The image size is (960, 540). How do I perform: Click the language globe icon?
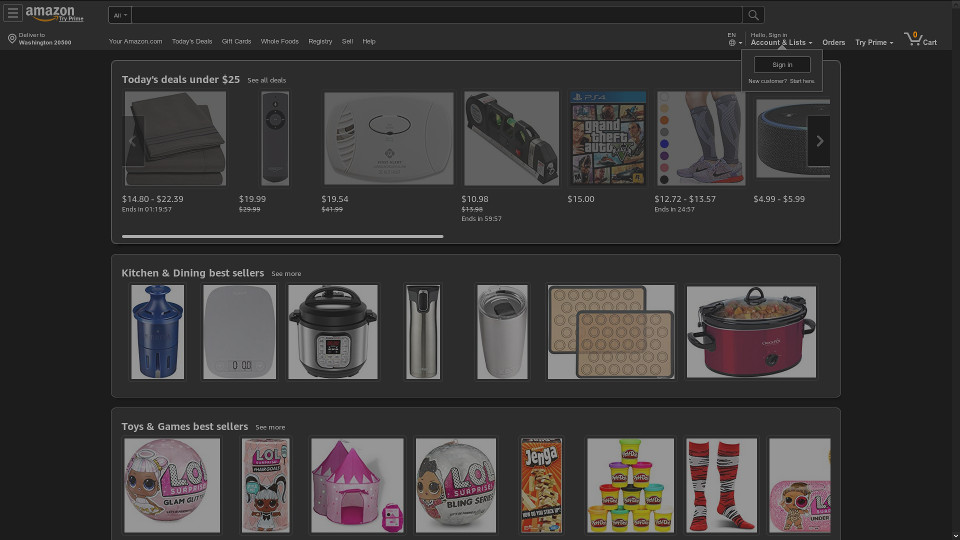pos(732,43)
